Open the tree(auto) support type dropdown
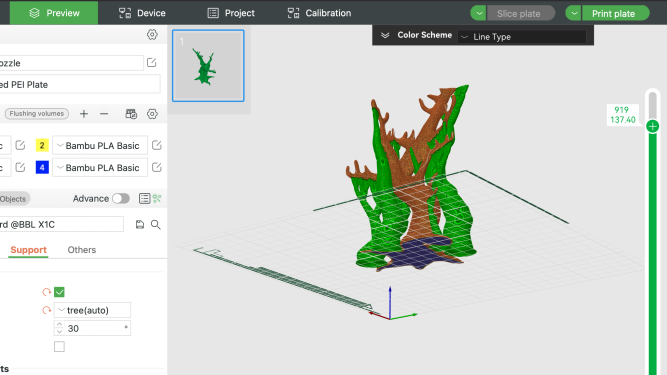Image resolution: width=667 pixels, height=375 pixels. [x=92, y=310]
